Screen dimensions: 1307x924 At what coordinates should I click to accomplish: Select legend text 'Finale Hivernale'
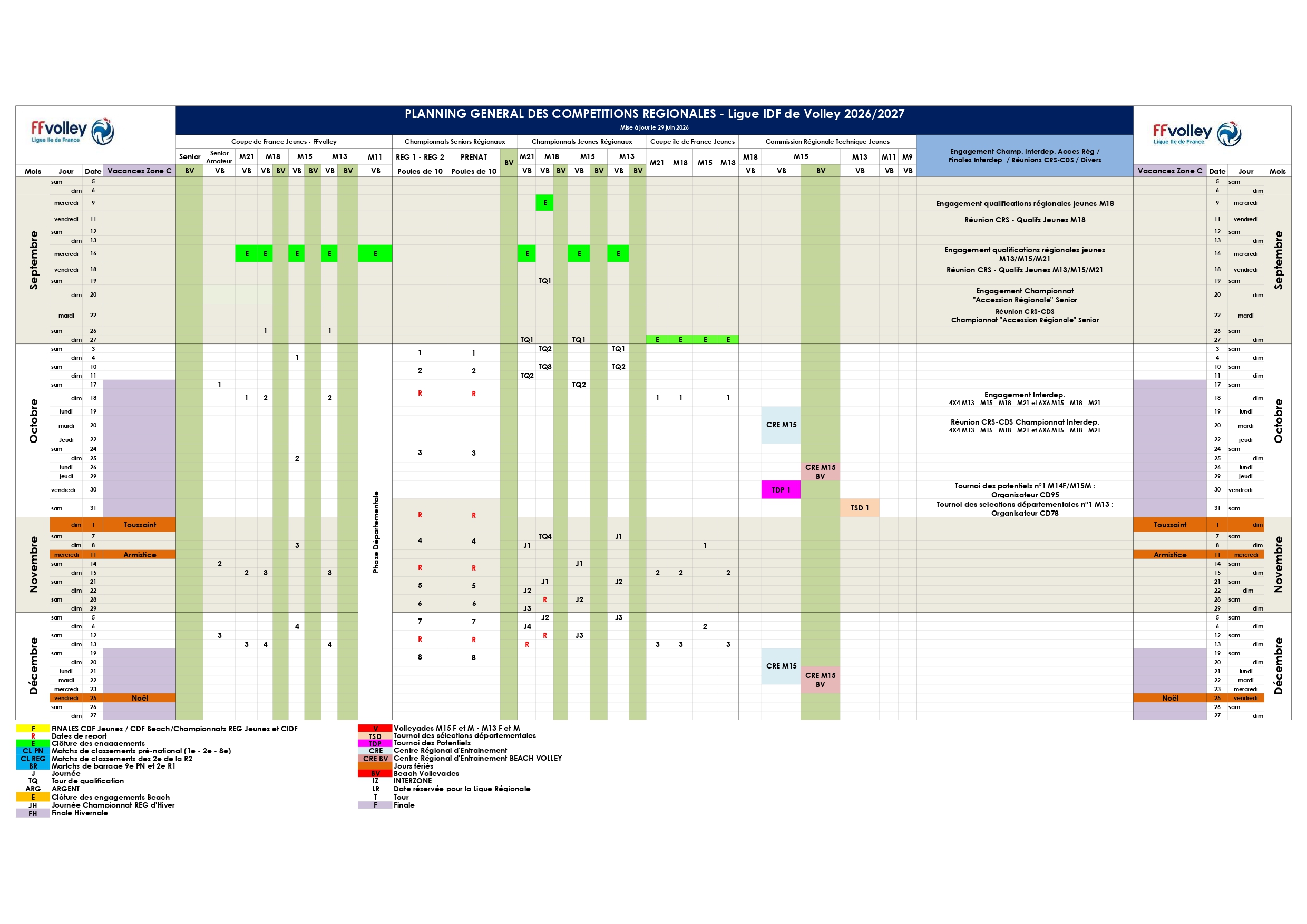[x=80, y=813]
